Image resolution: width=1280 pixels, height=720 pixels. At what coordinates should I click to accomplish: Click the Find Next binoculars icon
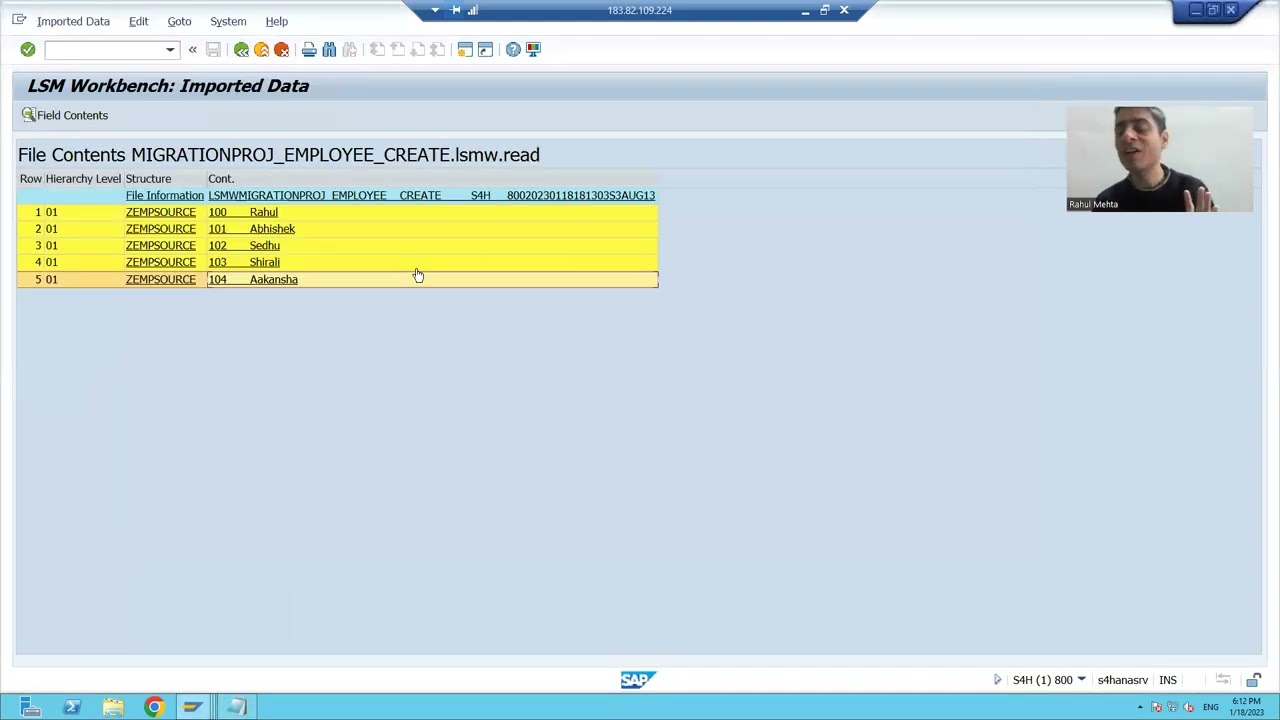point(349,49)
